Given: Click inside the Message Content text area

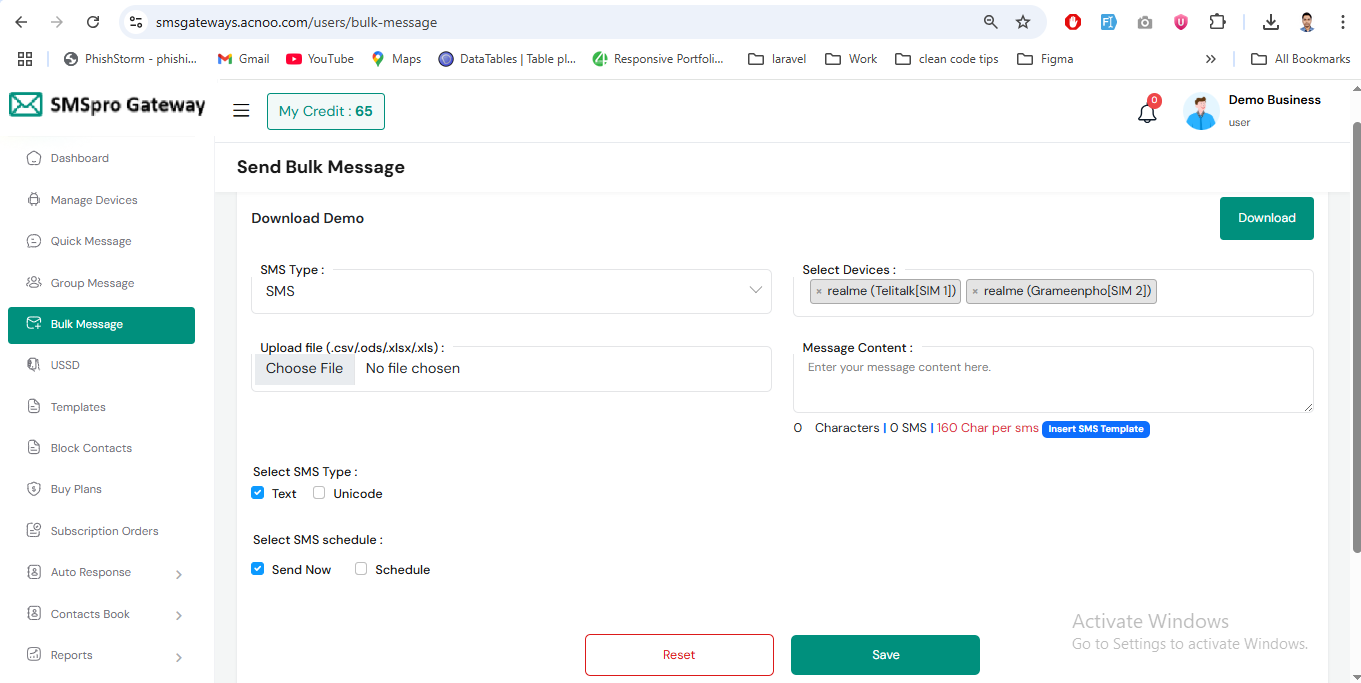Looking at the screenshot, I should (1052, 380).
